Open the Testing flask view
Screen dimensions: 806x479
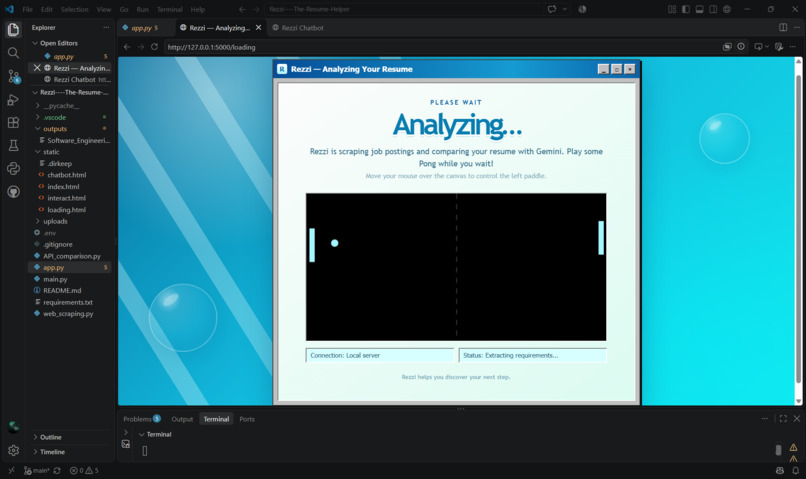tap(13, 145)
